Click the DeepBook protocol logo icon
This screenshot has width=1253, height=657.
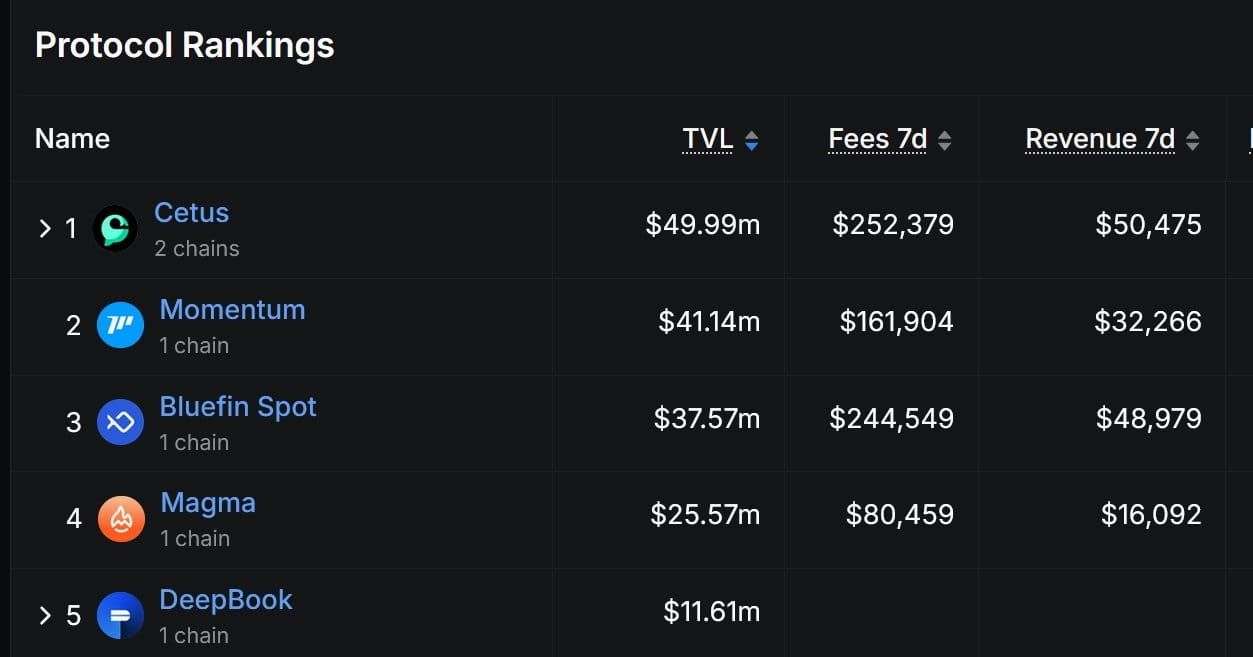(120, 615)
